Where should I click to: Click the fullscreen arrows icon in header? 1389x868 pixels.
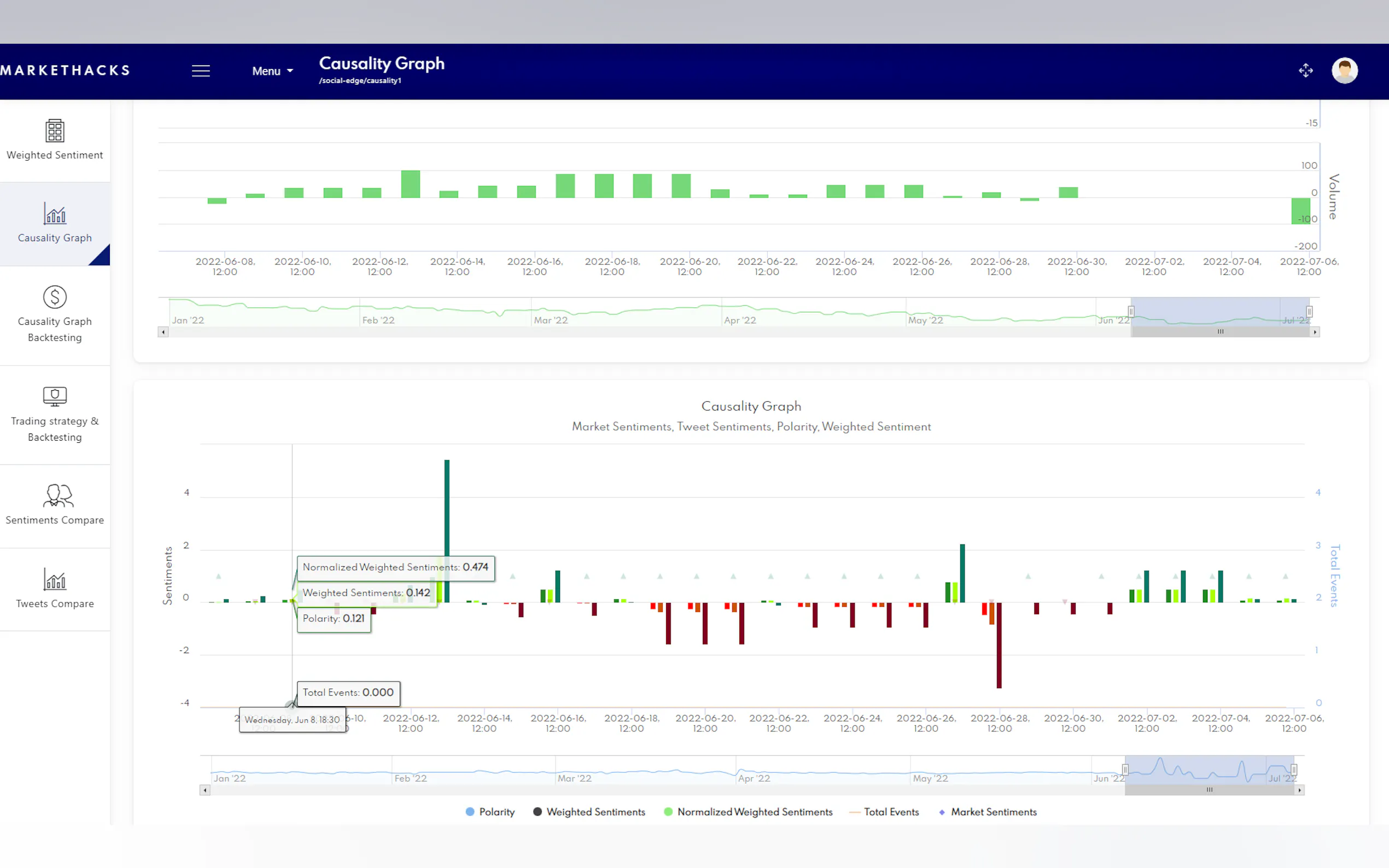[1305, 71]
